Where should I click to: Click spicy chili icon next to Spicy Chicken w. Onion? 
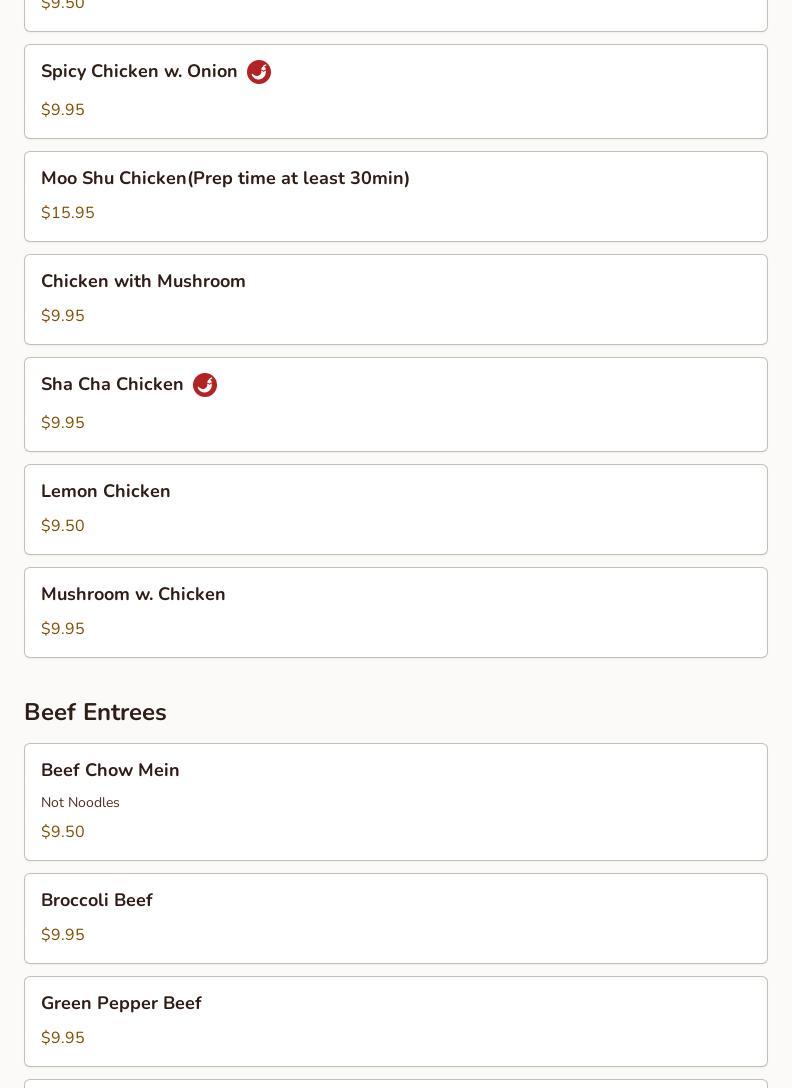(x=259, y=71)
